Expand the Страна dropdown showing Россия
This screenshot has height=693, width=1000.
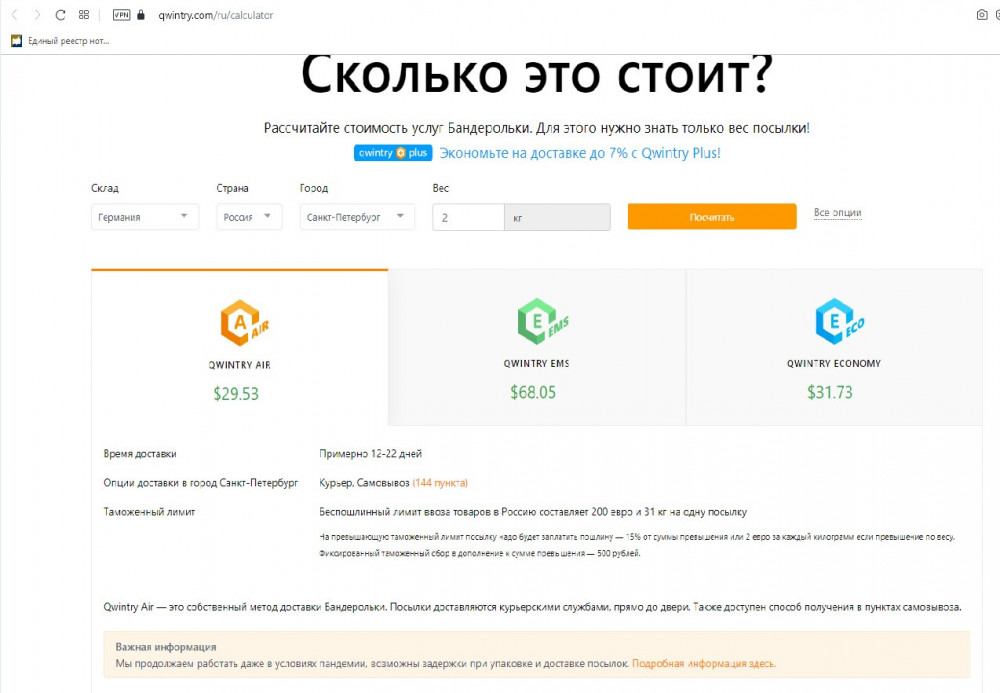point(249,217)
